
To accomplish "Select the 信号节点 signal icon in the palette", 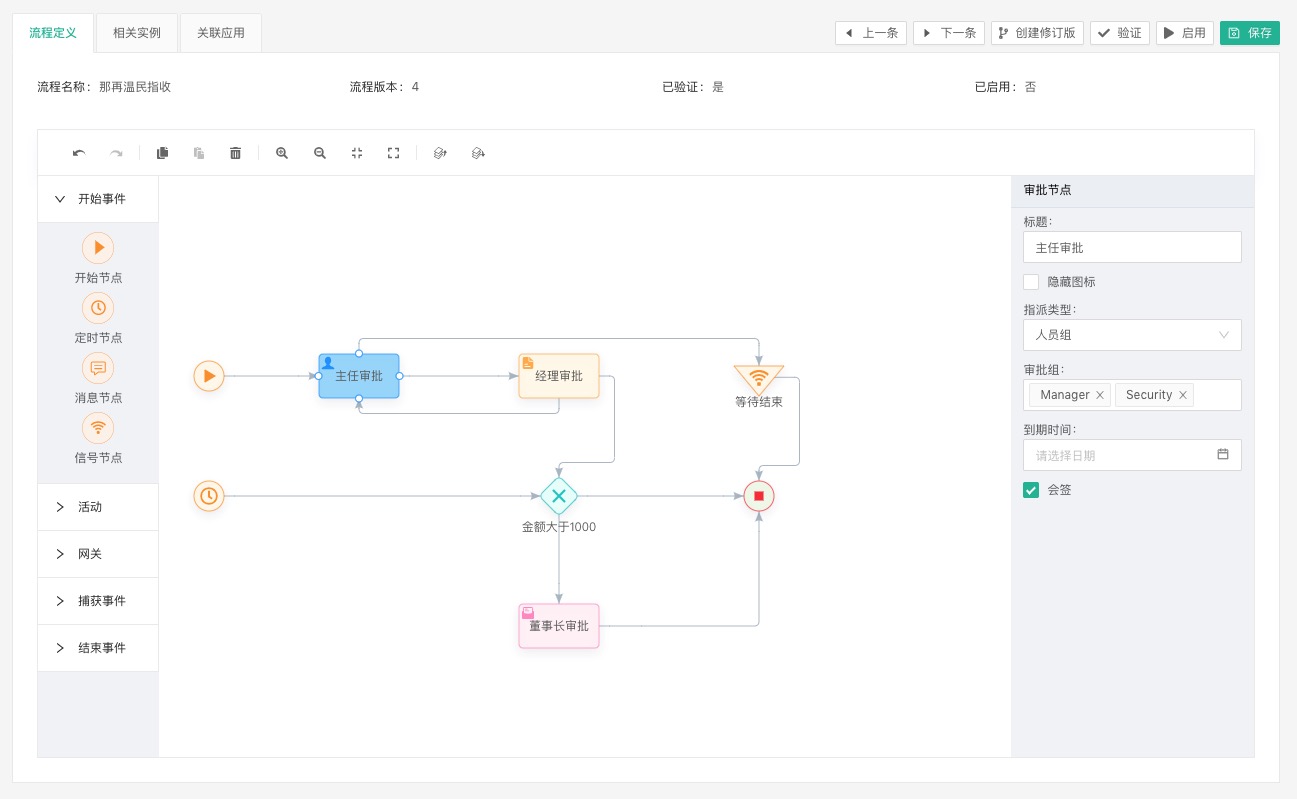I will point(98,428).
